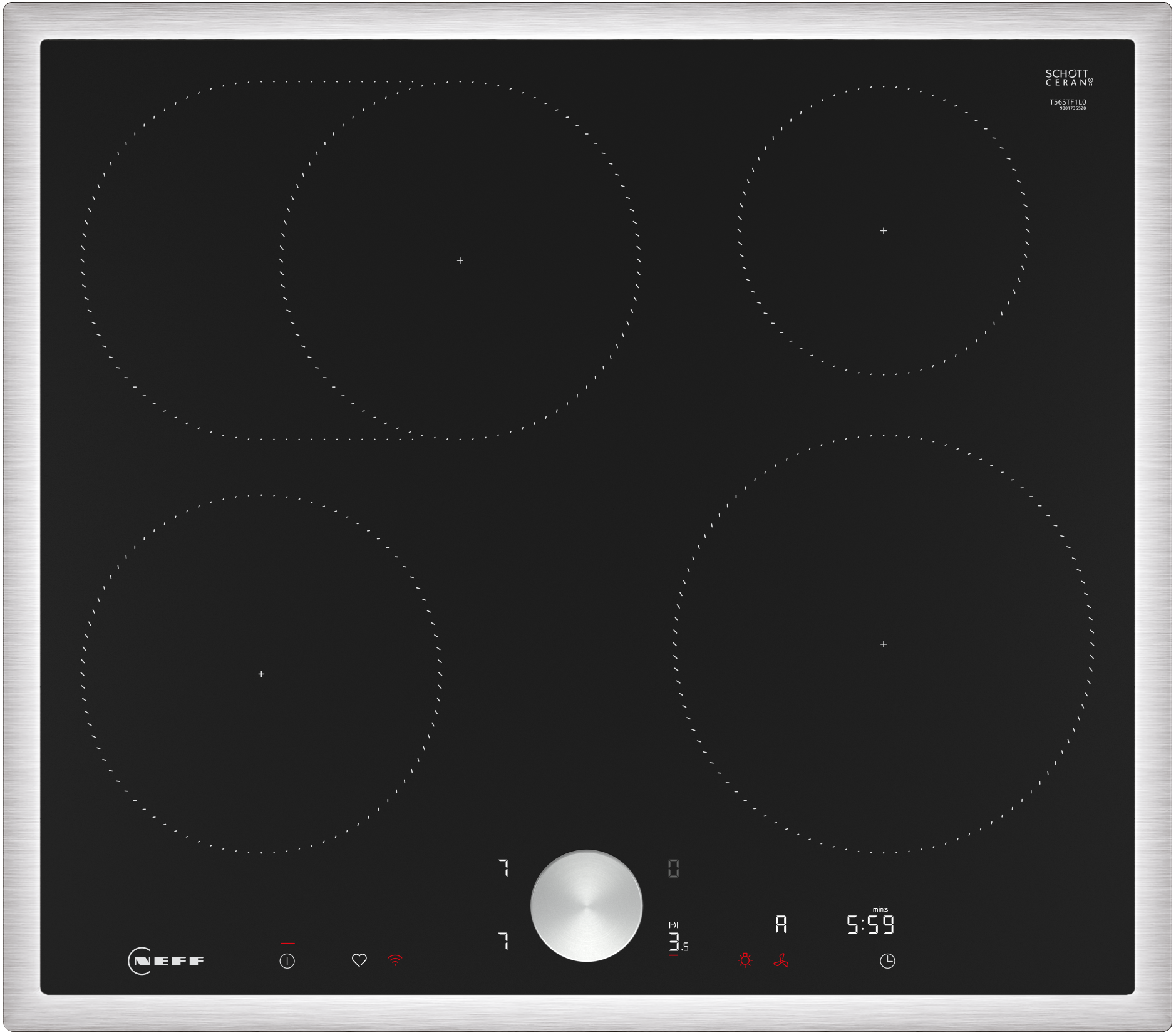
Task: Tap the arrow-between-bars symbol above 3.5
Action: (674, 925)
